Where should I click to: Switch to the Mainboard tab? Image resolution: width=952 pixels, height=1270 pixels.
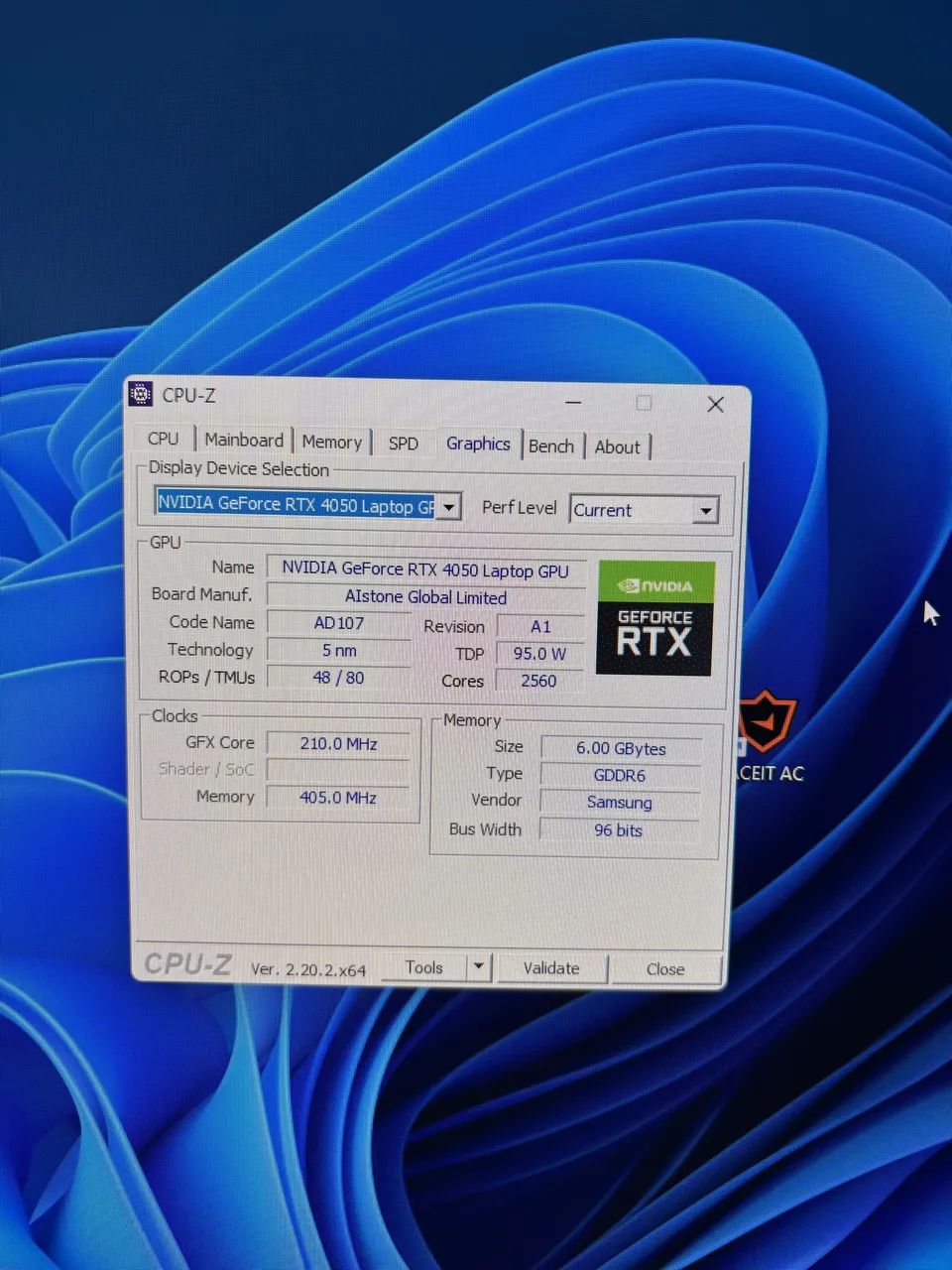(244, 440)
